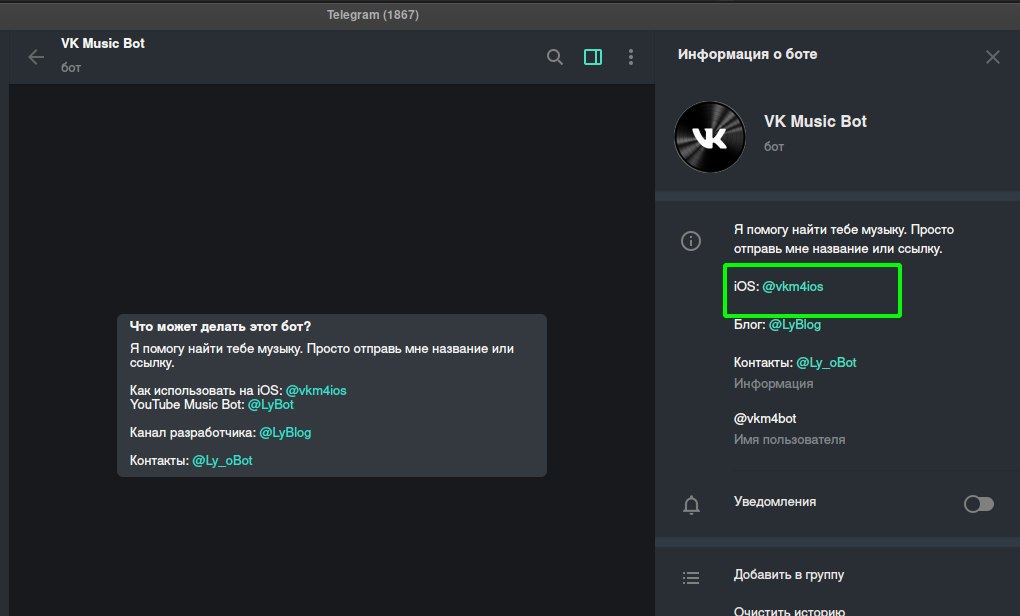
Task: Open @vkm4ios link in the info panel
Action: 792,287
